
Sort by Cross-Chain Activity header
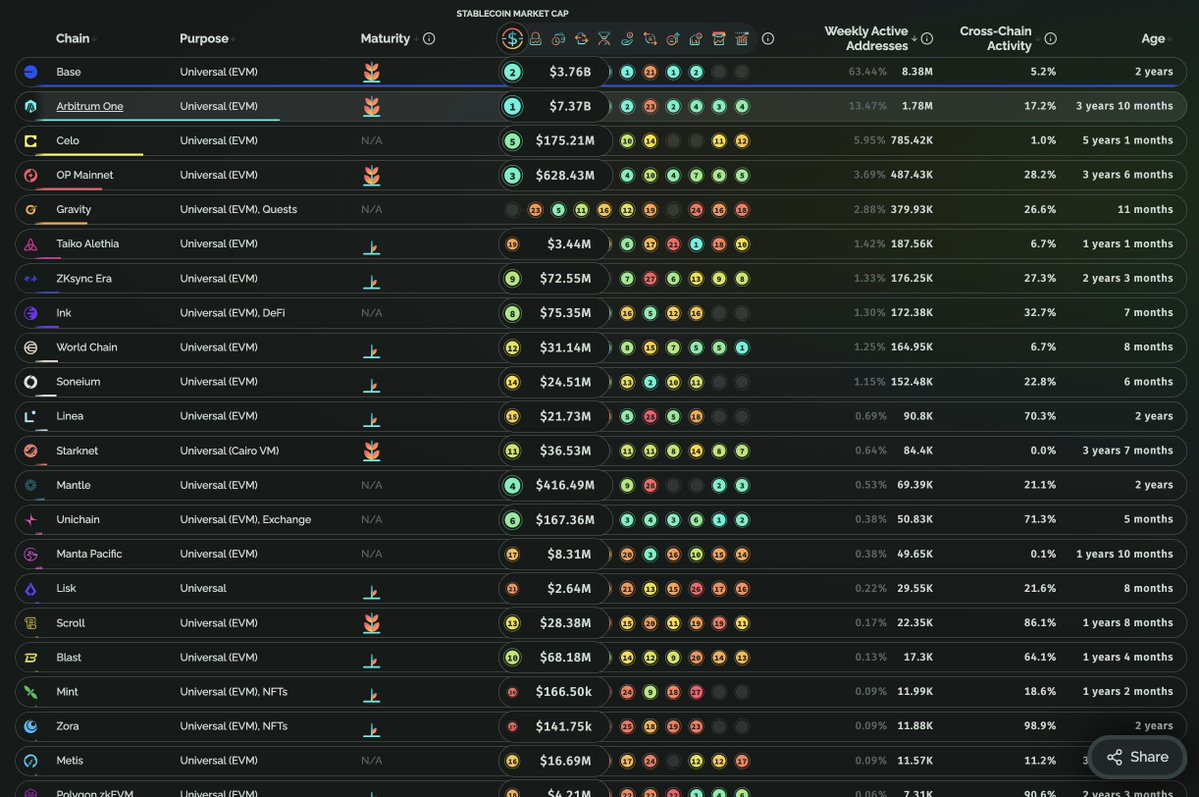[996, 38]
